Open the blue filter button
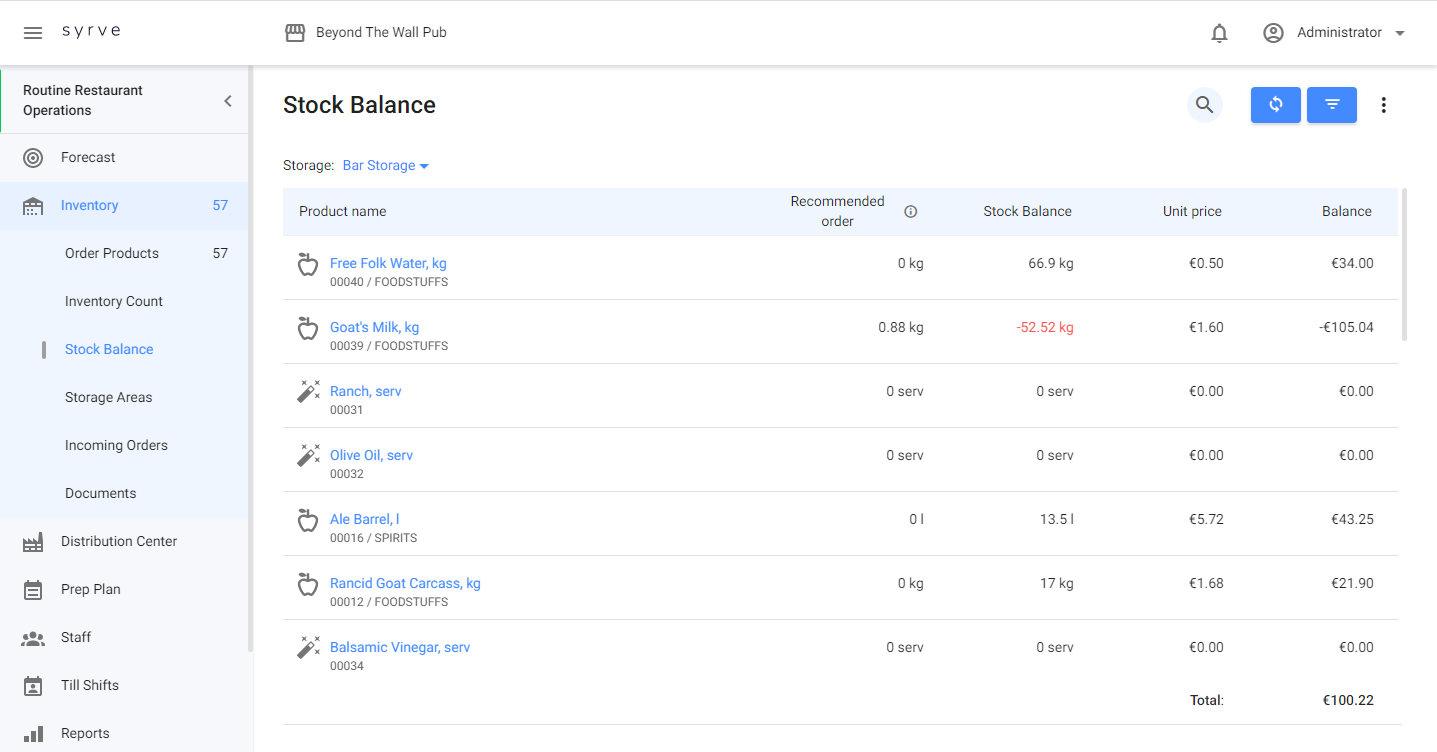1437x752 pixels. pos(1331,105)
